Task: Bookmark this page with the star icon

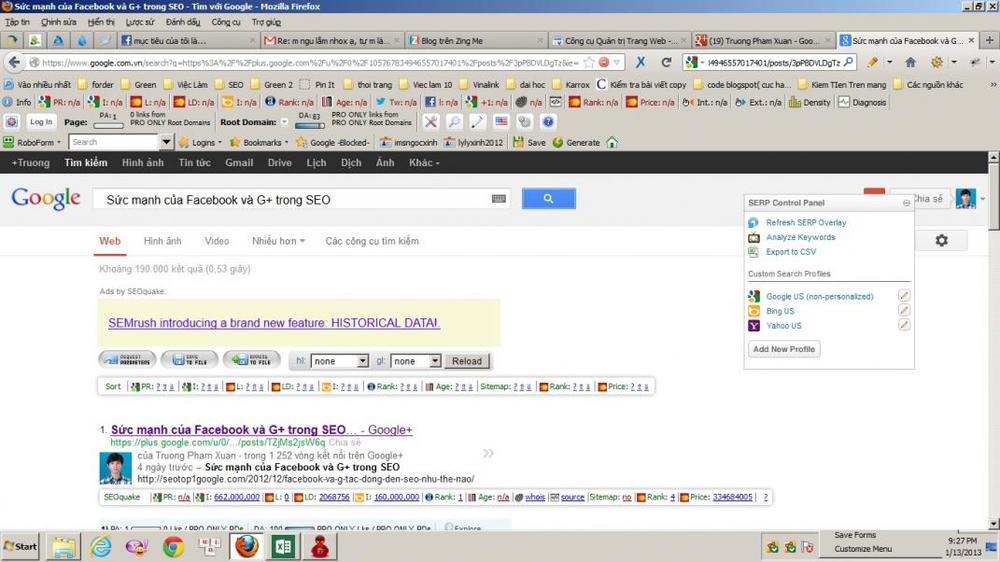Action: click(x=590, y=63)
